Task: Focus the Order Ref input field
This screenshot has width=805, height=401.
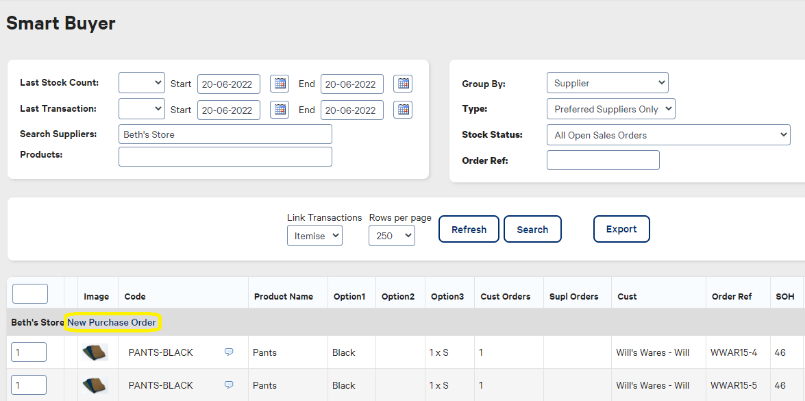Action: click(603, 160)
